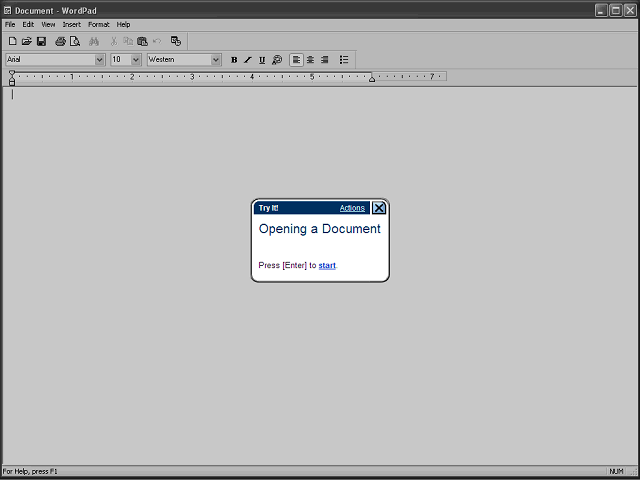Expand the Arial font name dropdown

(x=99, y=60)
